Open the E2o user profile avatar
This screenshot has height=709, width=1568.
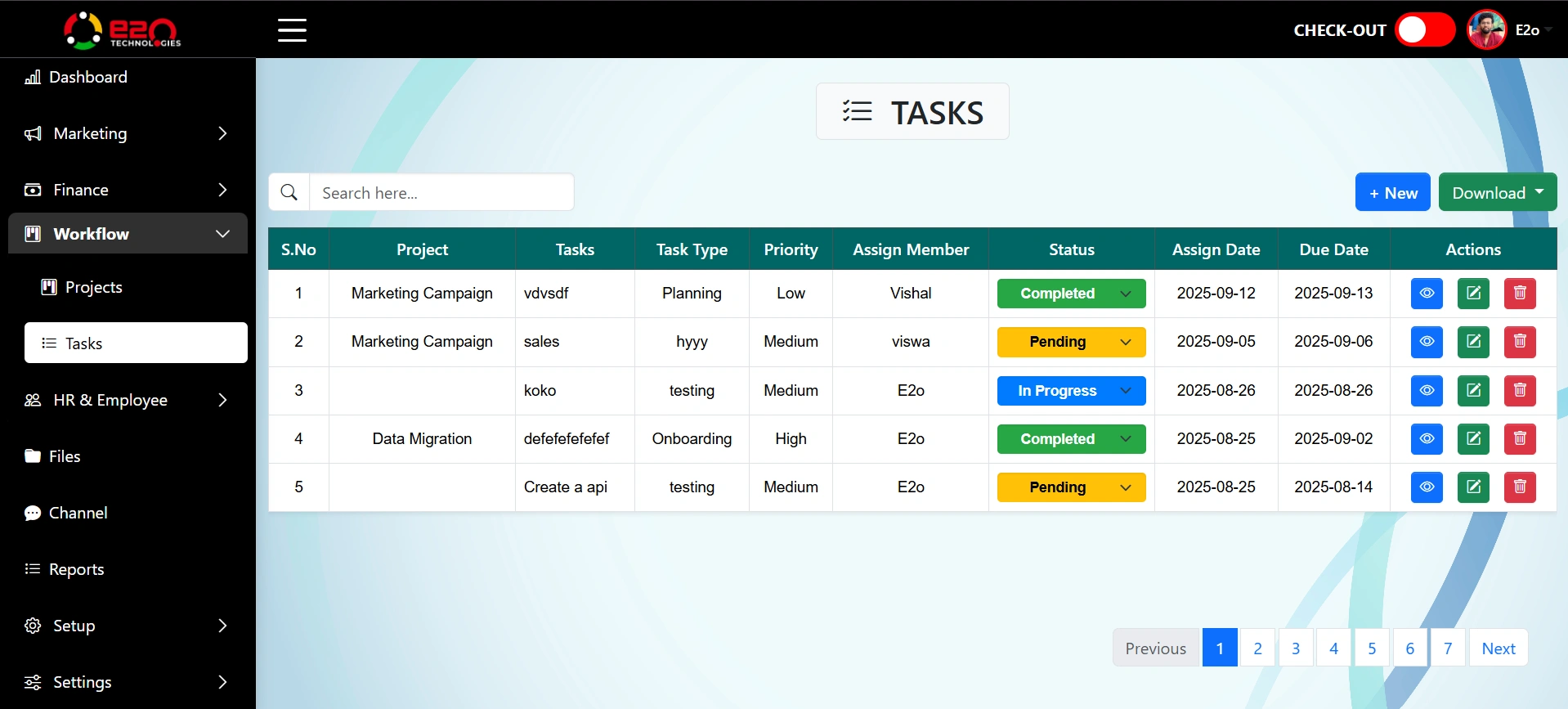[1486, 30]
